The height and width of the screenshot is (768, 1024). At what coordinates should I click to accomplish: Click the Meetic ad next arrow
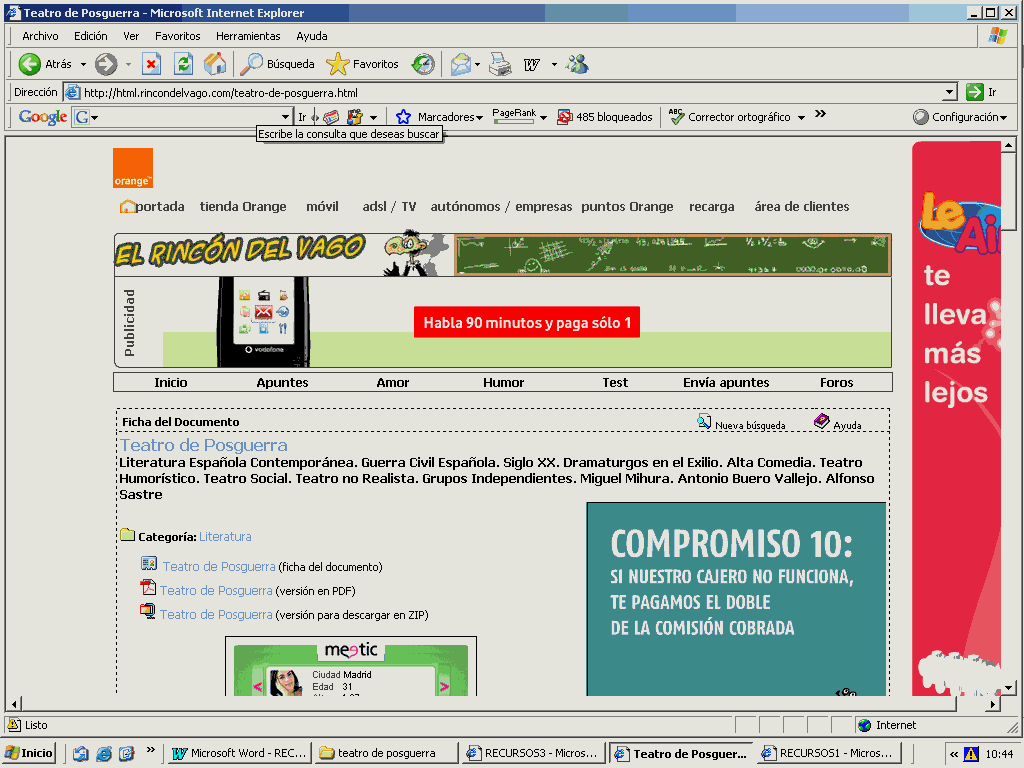point(445,686)
